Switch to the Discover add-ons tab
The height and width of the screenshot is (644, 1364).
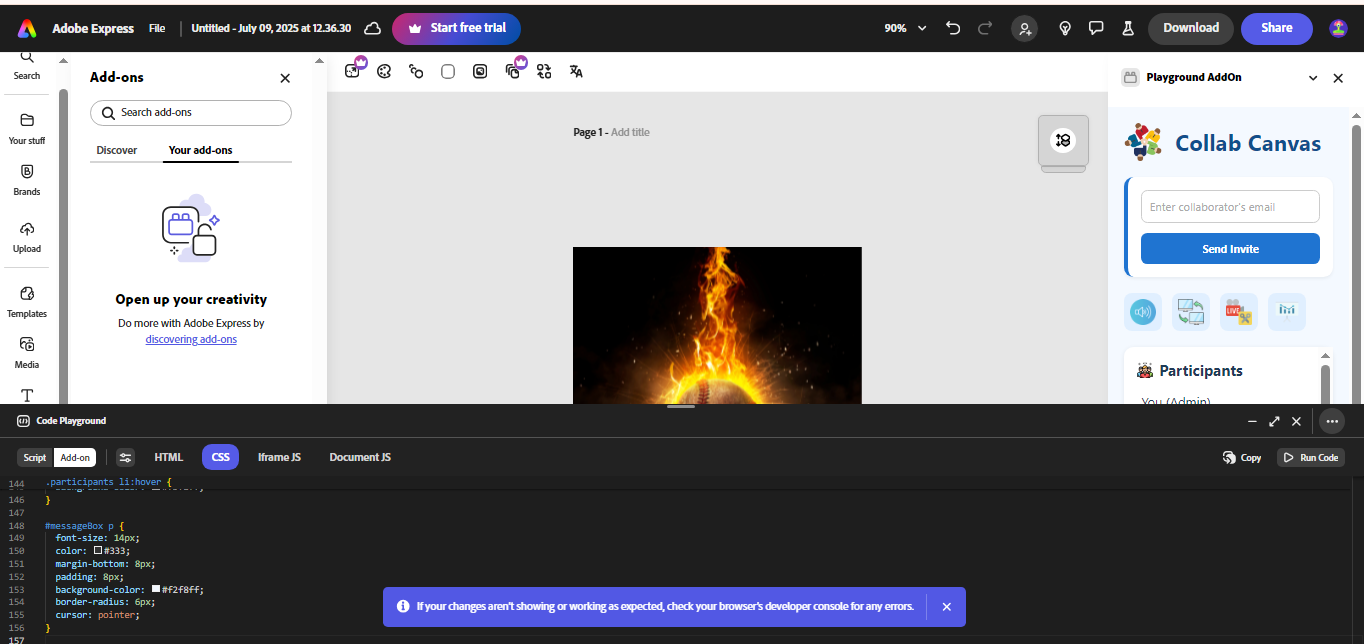pos(116,150)
